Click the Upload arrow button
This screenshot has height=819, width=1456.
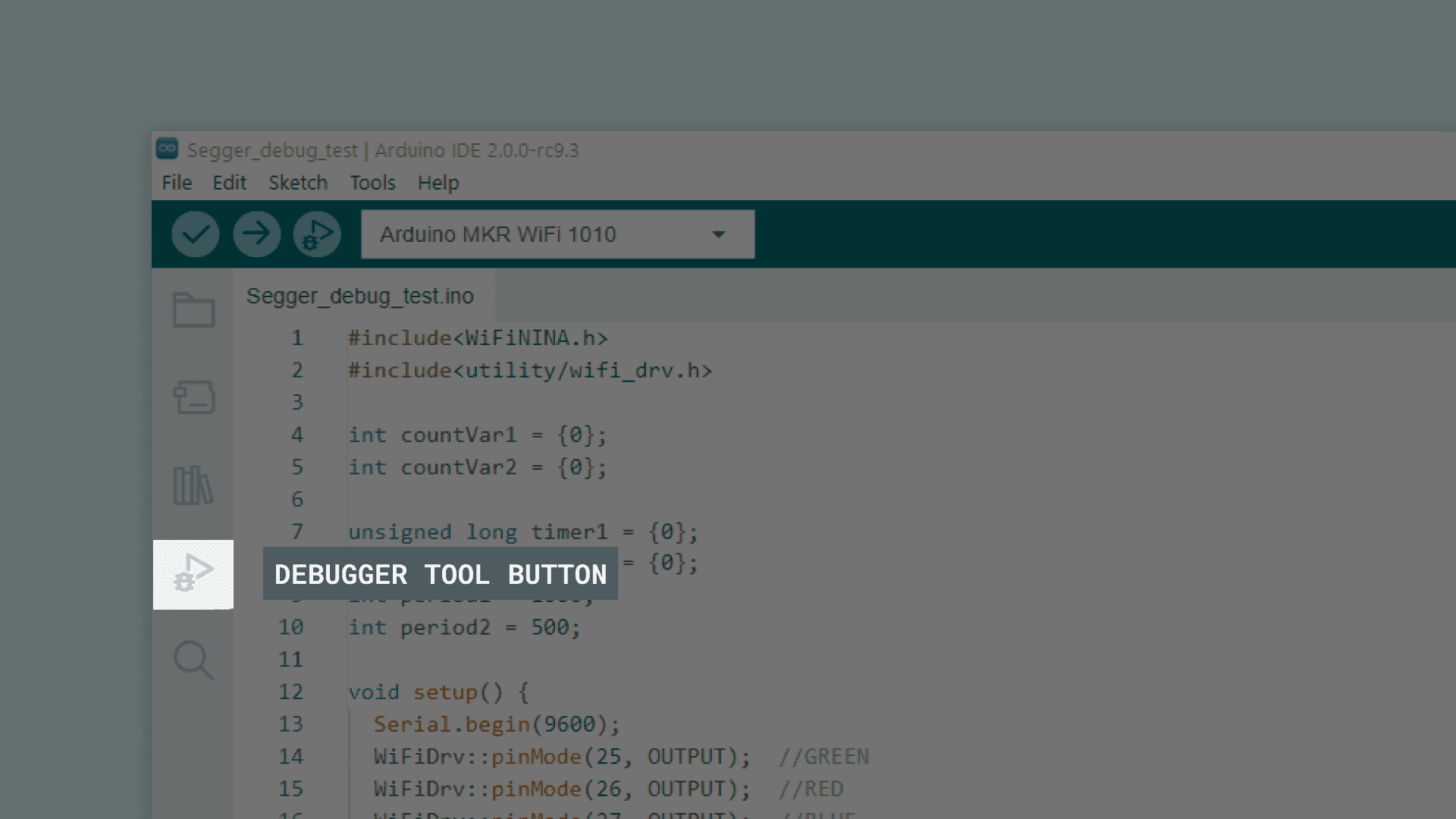pyautogui.click(x=256, y=234)
